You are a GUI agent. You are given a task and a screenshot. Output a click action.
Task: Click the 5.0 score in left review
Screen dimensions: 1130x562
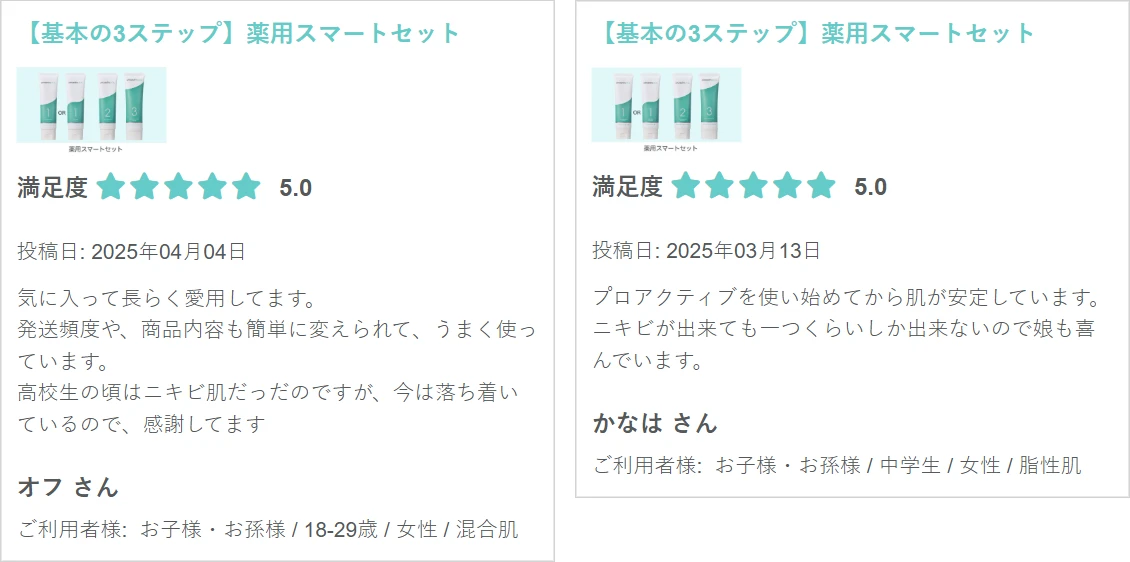(295, 188)
